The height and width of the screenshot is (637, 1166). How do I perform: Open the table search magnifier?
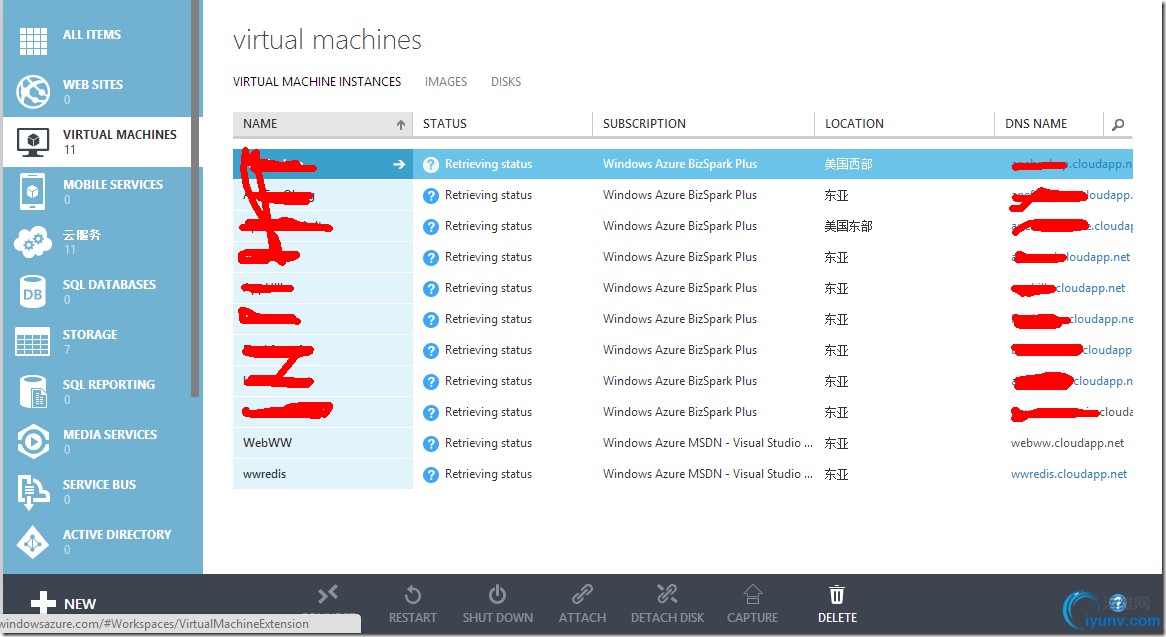click(1118, 124)
